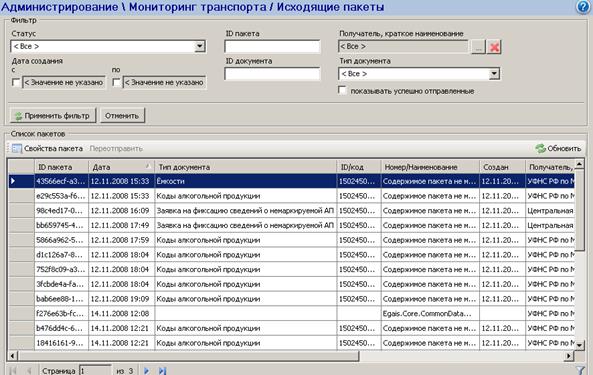Click the horizontal scrollbar thumb
593x375 pixels.
click(188, 356)
